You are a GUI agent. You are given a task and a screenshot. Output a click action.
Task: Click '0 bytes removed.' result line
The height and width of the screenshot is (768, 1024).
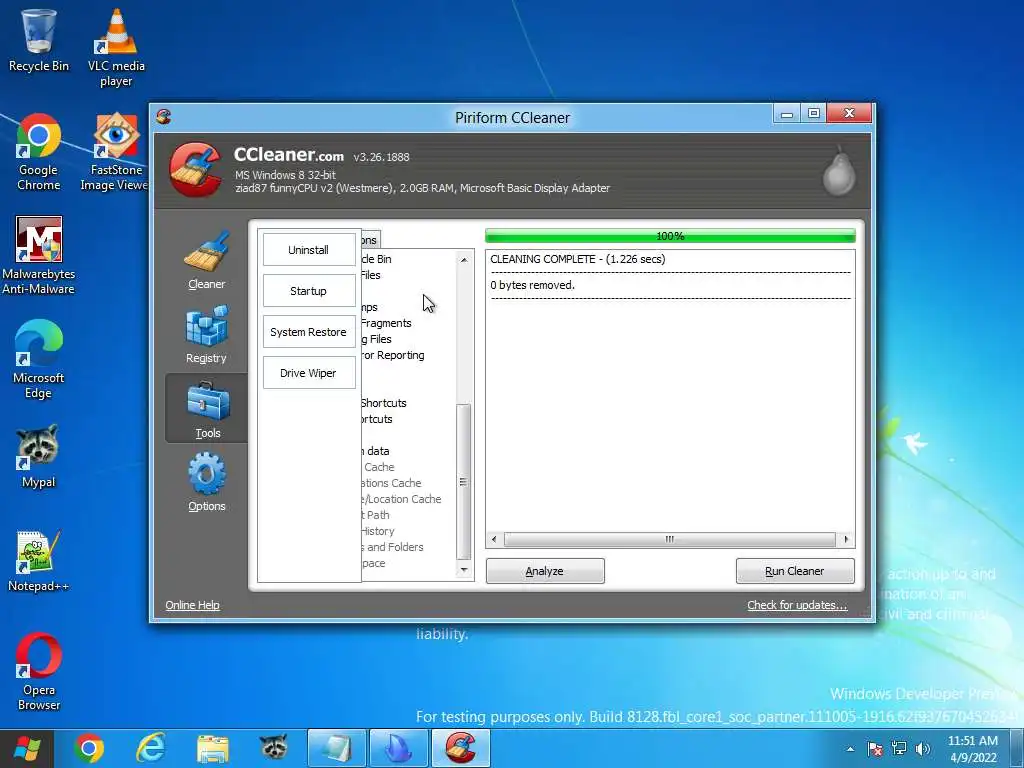point(532,285)
